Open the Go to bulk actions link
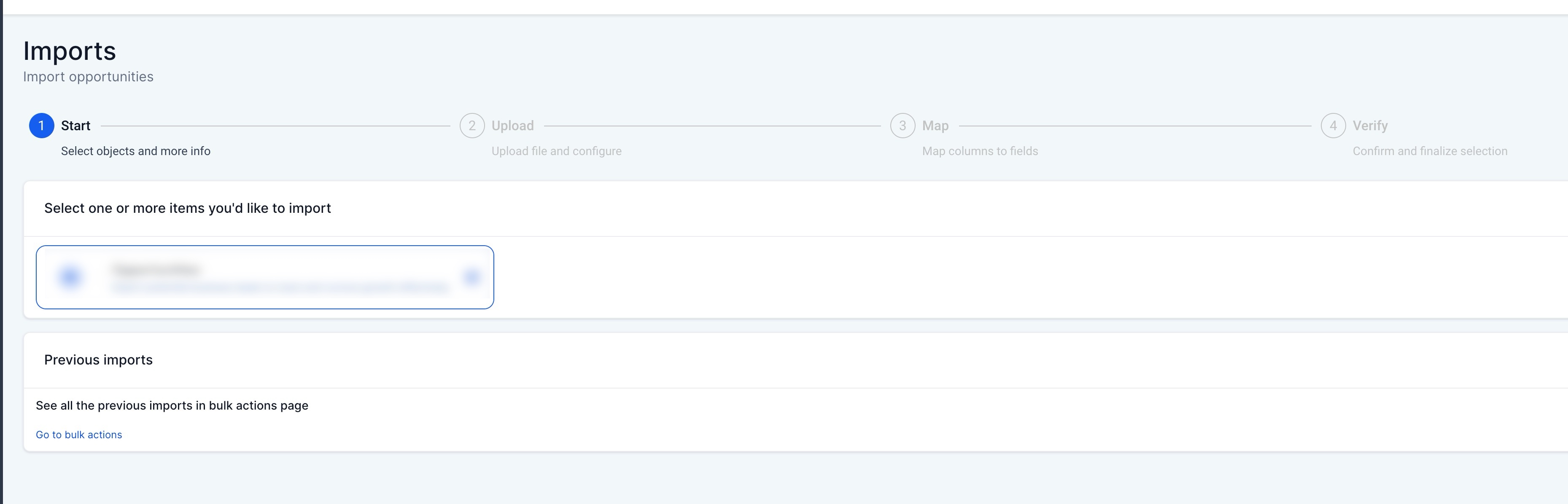This screenshot has width=1568, height=504. (x=78, y=435)
